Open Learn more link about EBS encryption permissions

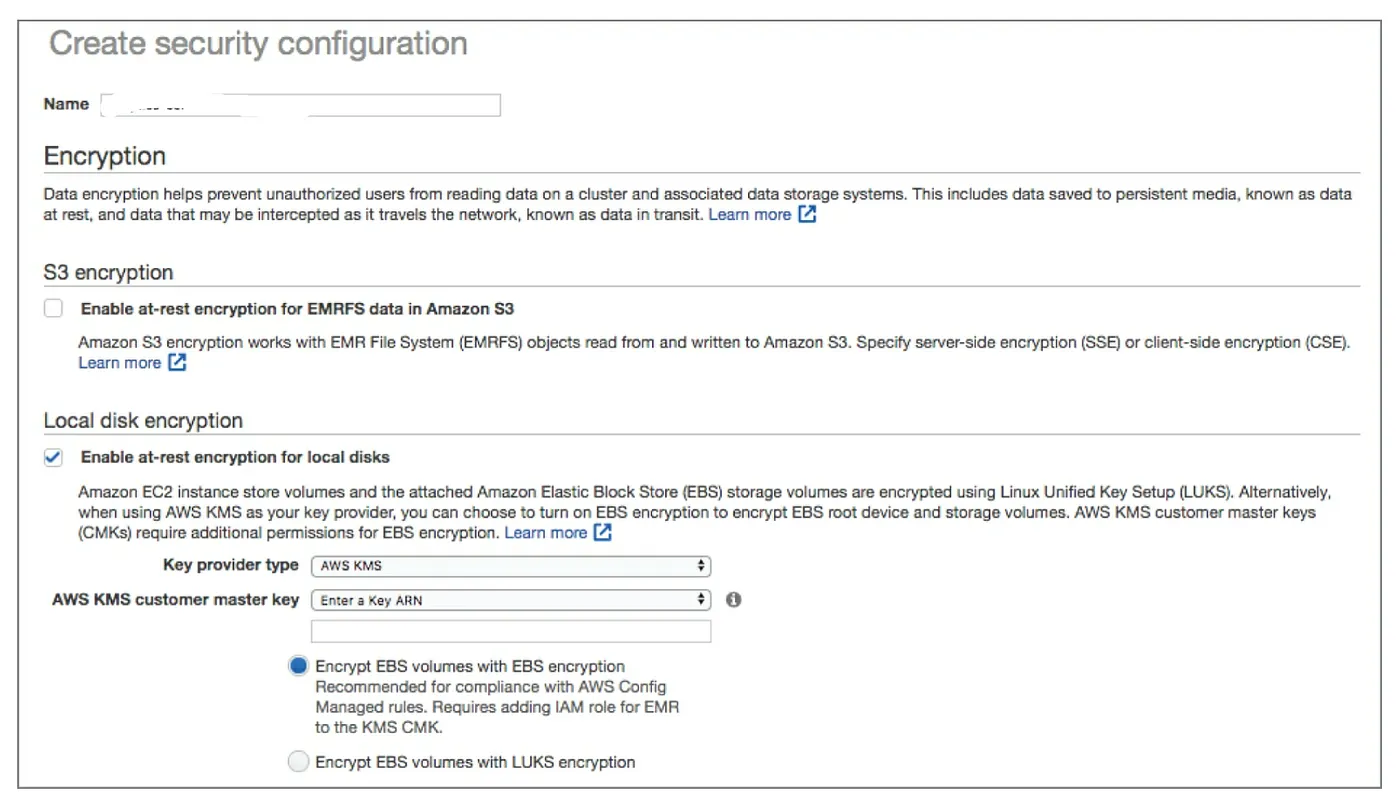(x=545, y=533)
